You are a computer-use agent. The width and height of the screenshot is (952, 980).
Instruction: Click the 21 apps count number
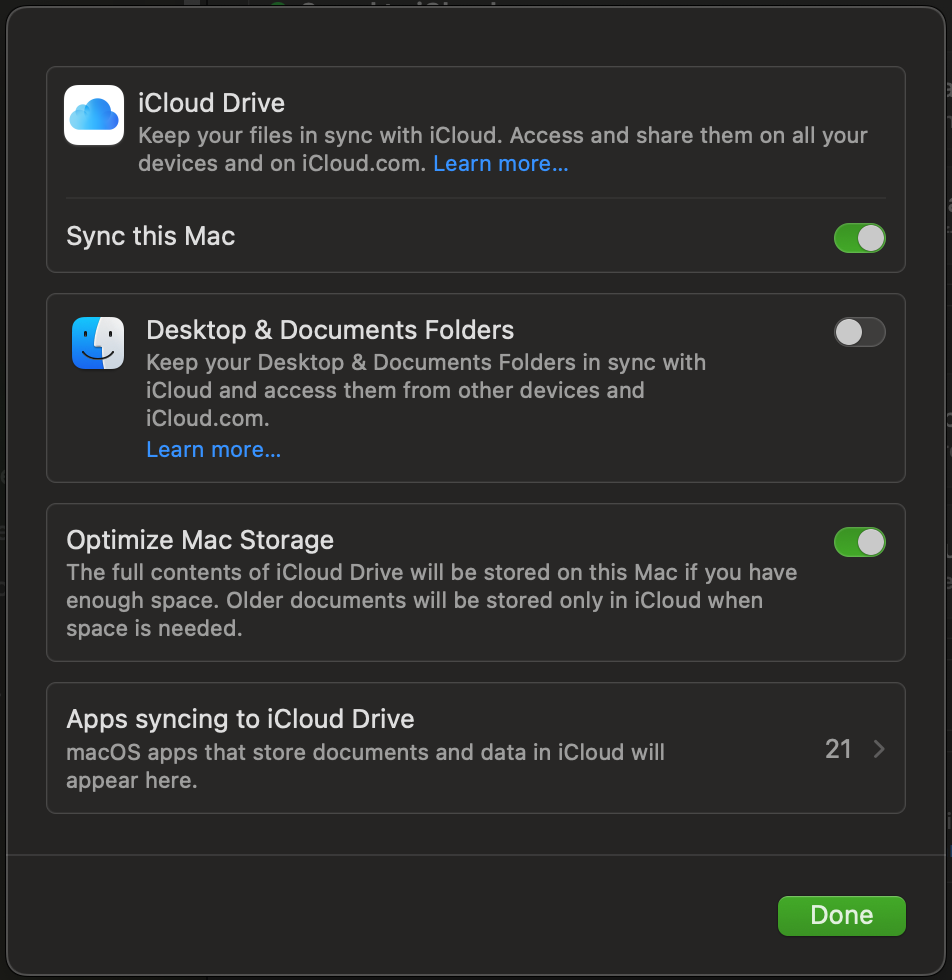[838, 749]
